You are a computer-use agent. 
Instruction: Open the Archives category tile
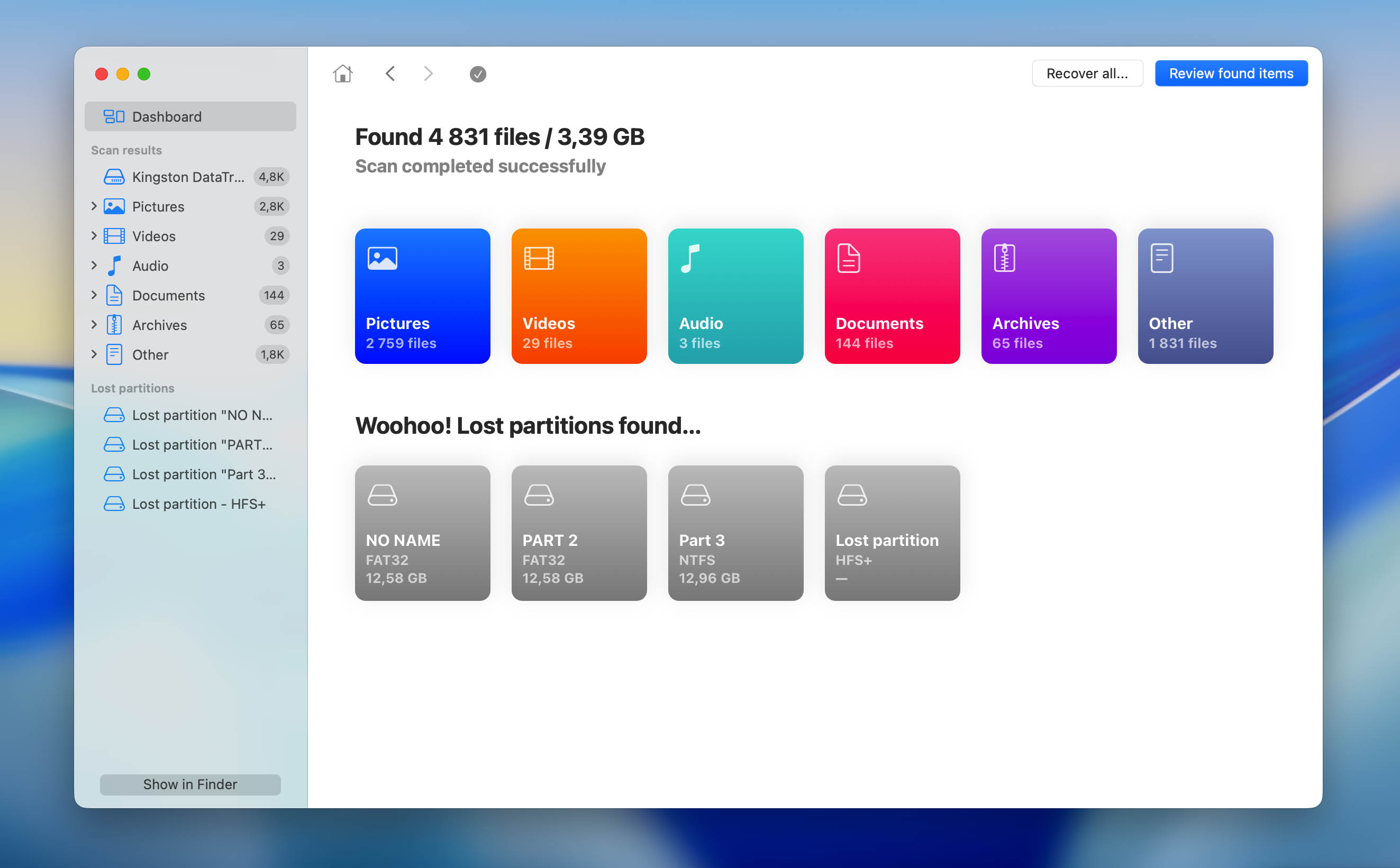1048,296
